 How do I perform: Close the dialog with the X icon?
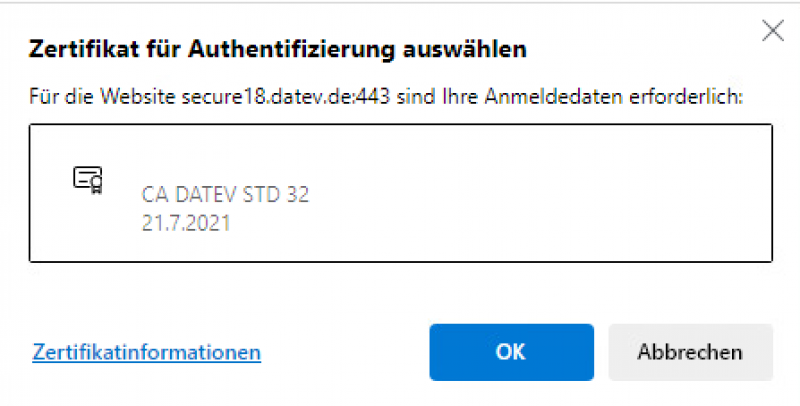772,31
